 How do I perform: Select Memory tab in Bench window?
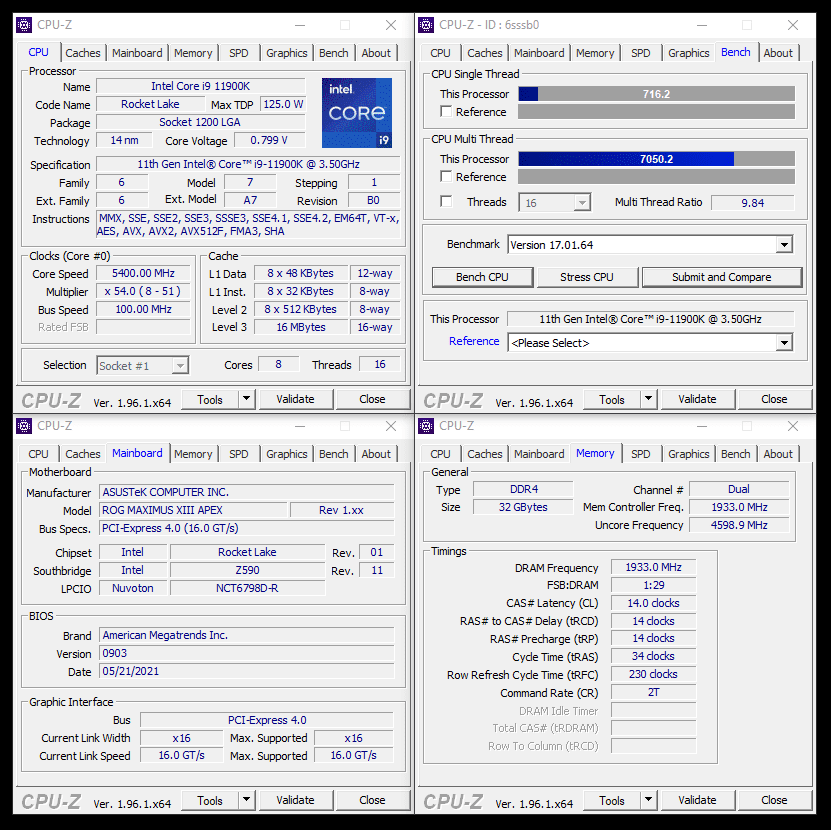coord(595,53)
